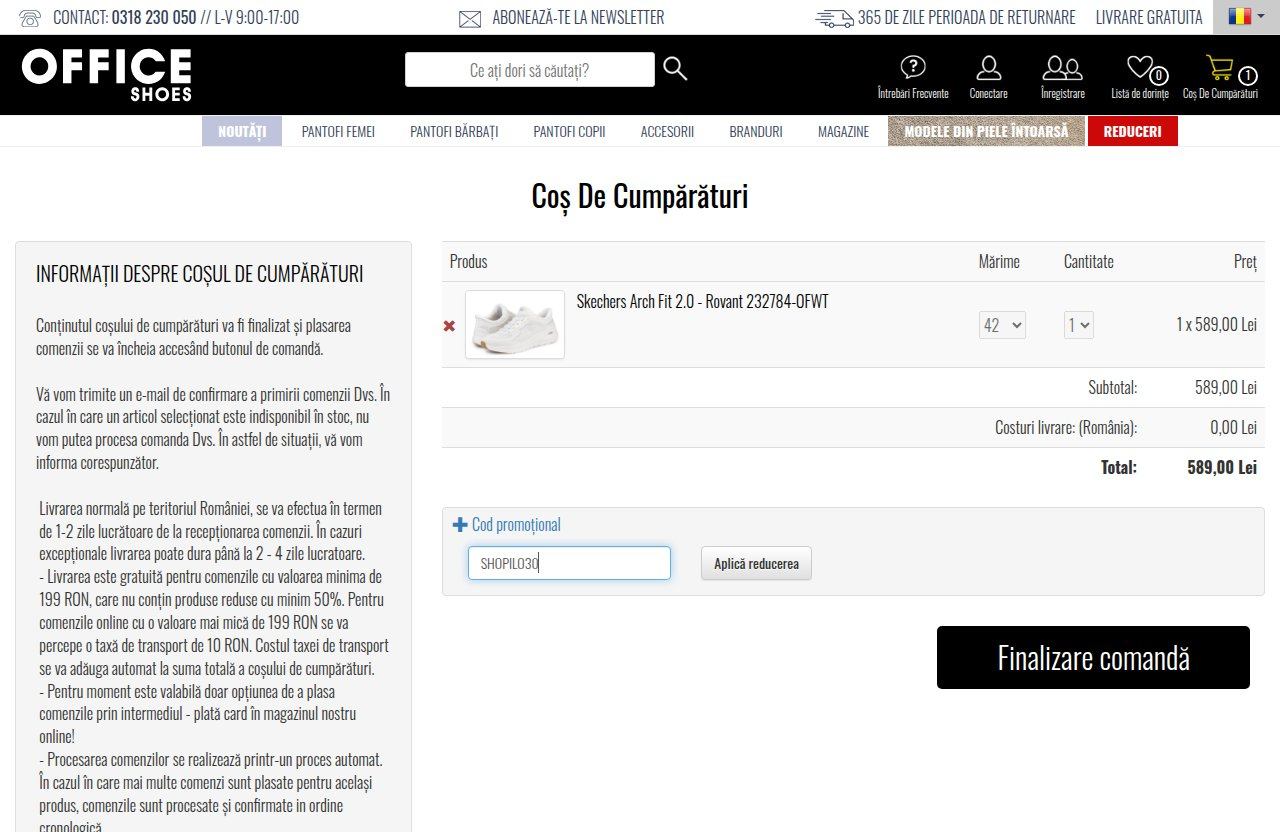This screenshot has height=832, width=1280.
Task: Open Întrebări Frecvente help icon
Action: click(913, 68)
